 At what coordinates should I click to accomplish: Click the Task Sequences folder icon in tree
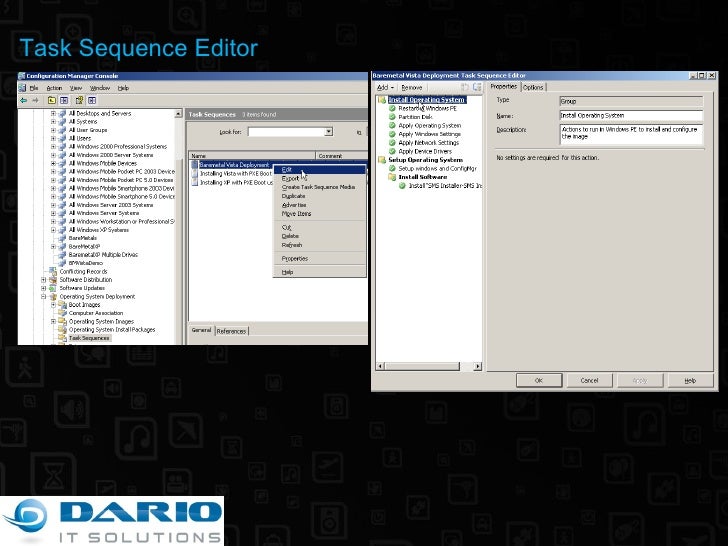[62, 338]
